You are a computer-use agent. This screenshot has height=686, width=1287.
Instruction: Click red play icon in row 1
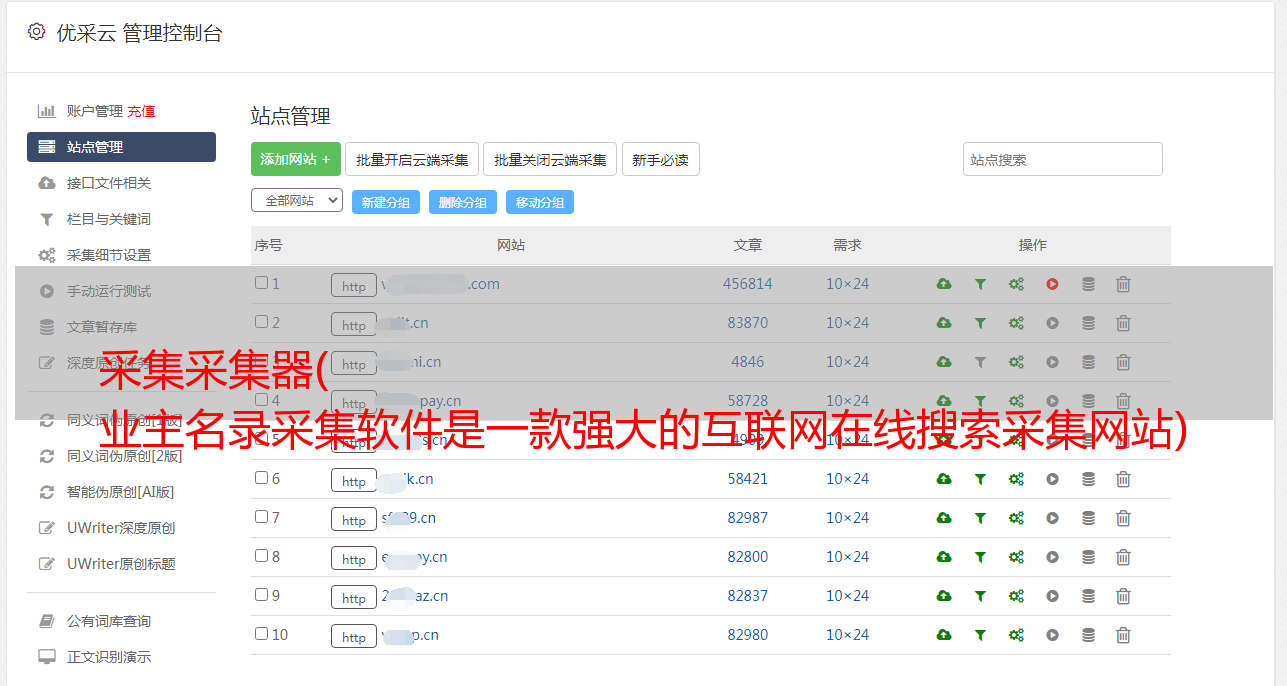1052,284
